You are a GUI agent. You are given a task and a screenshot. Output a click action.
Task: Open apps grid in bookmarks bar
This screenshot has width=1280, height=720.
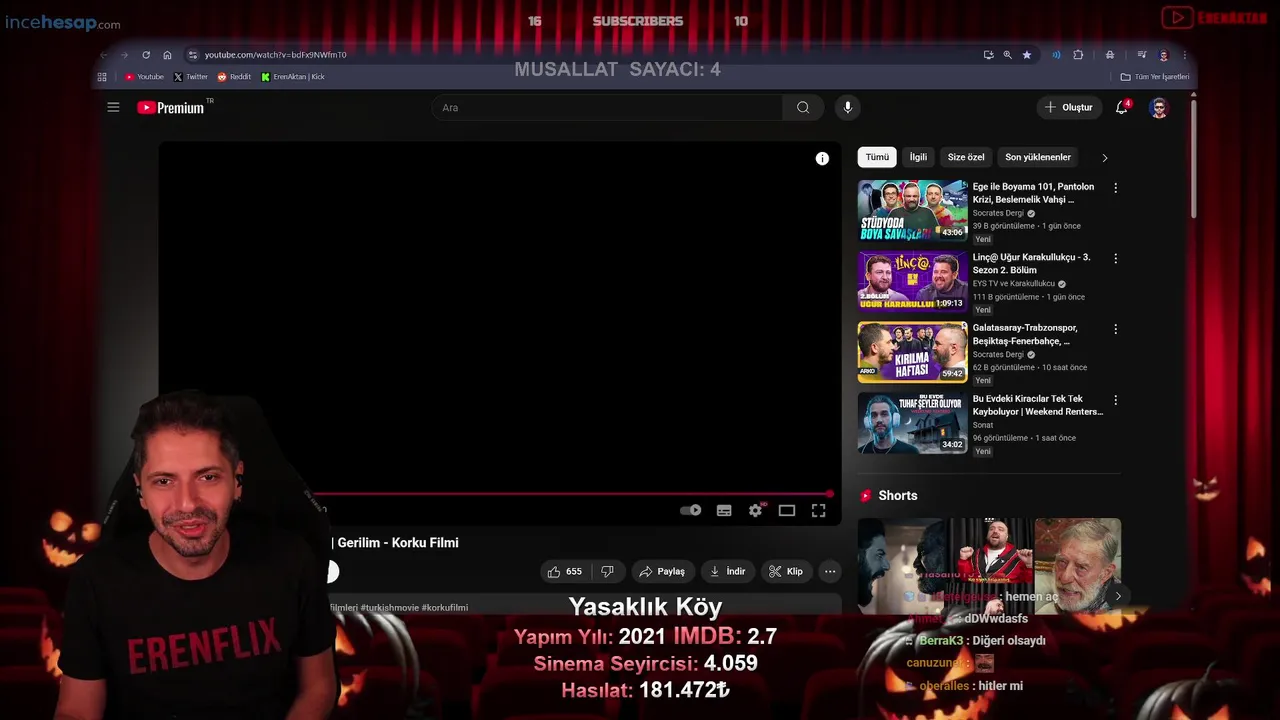pyautogui.click(x=102, y=77)
